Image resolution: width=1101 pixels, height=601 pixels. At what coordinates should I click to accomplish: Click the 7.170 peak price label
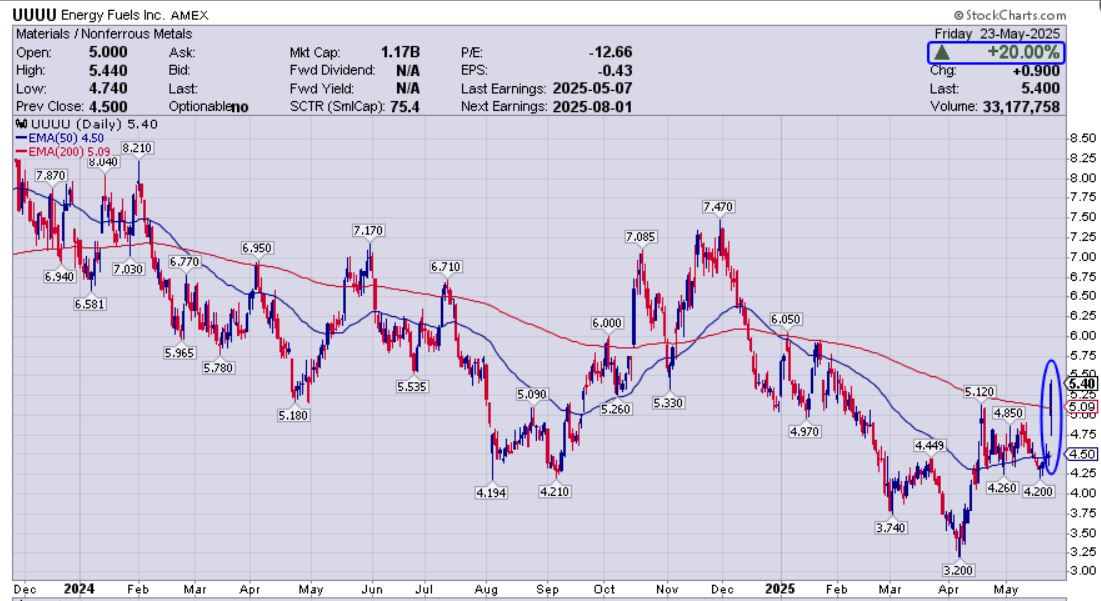tap(369, 230)
